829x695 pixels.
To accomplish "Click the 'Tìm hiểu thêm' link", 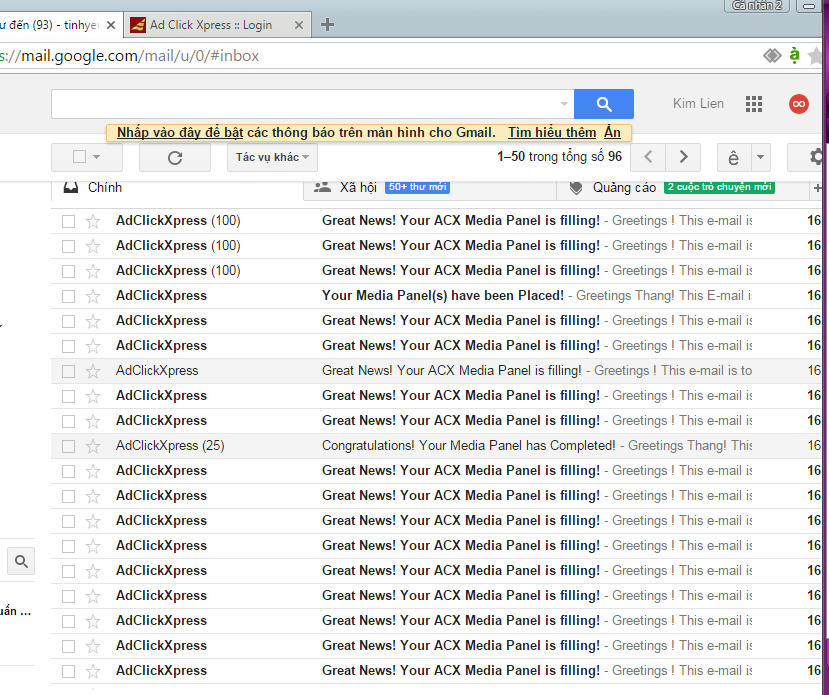I will tap(551, 133).
